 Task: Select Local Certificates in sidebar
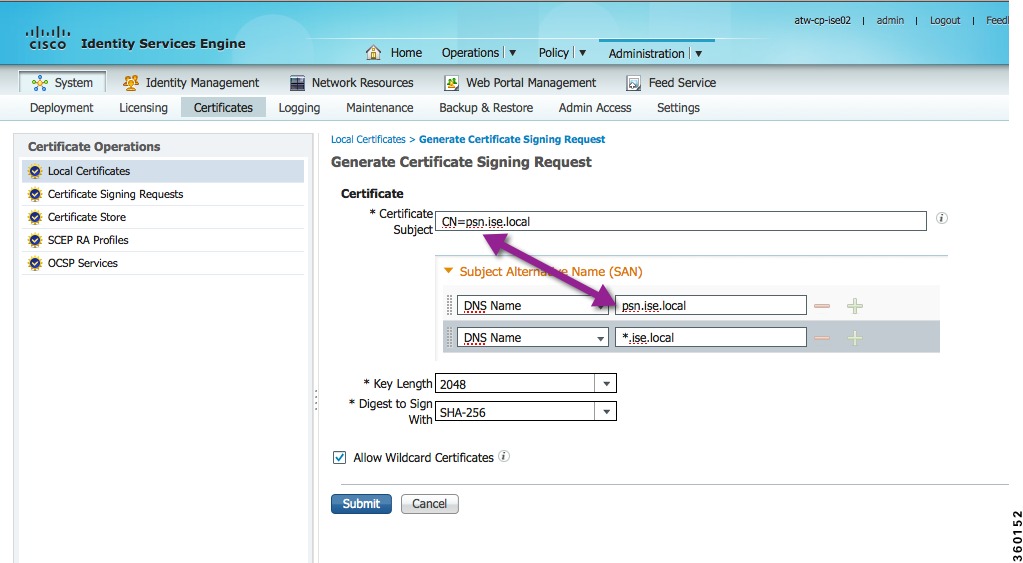click(x=163, y=171)
